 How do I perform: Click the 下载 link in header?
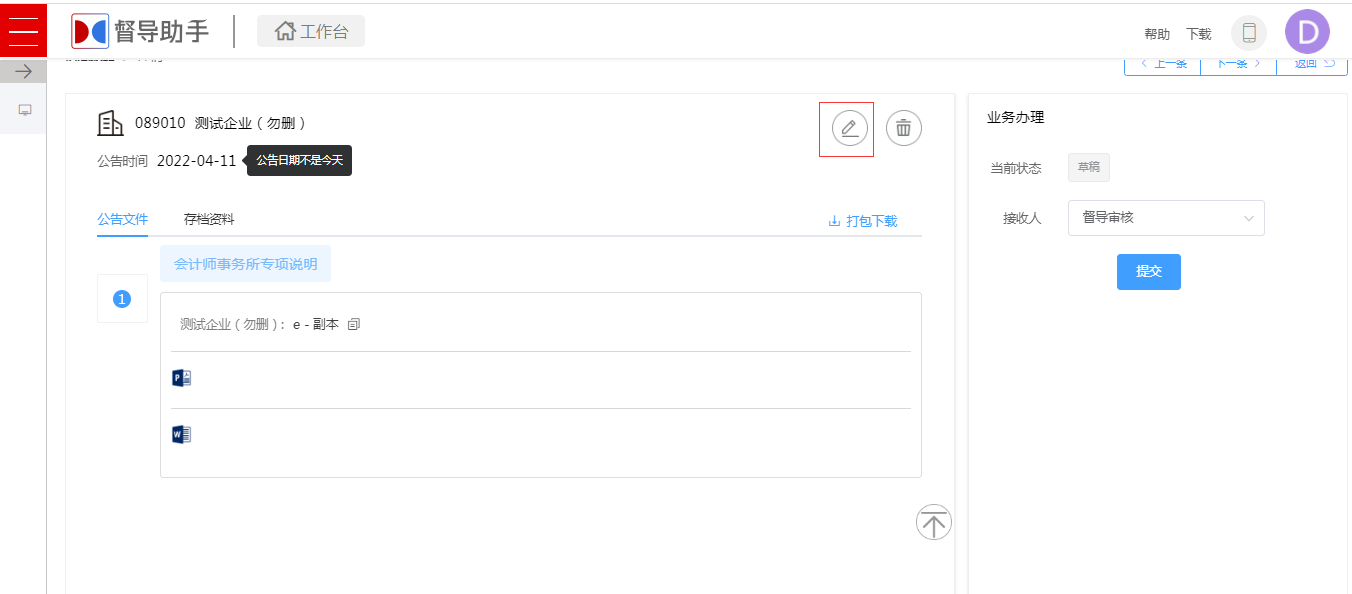click(x=1199, y=34)
